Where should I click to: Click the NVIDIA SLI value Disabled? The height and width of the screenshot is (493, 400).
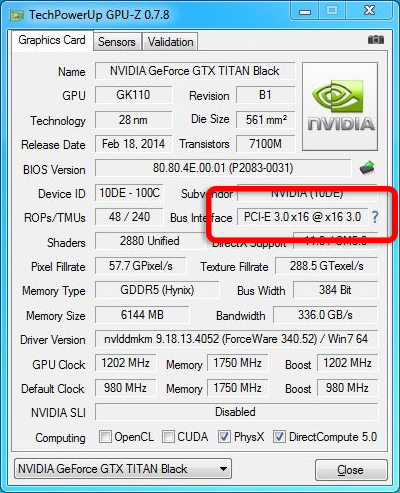237,412
